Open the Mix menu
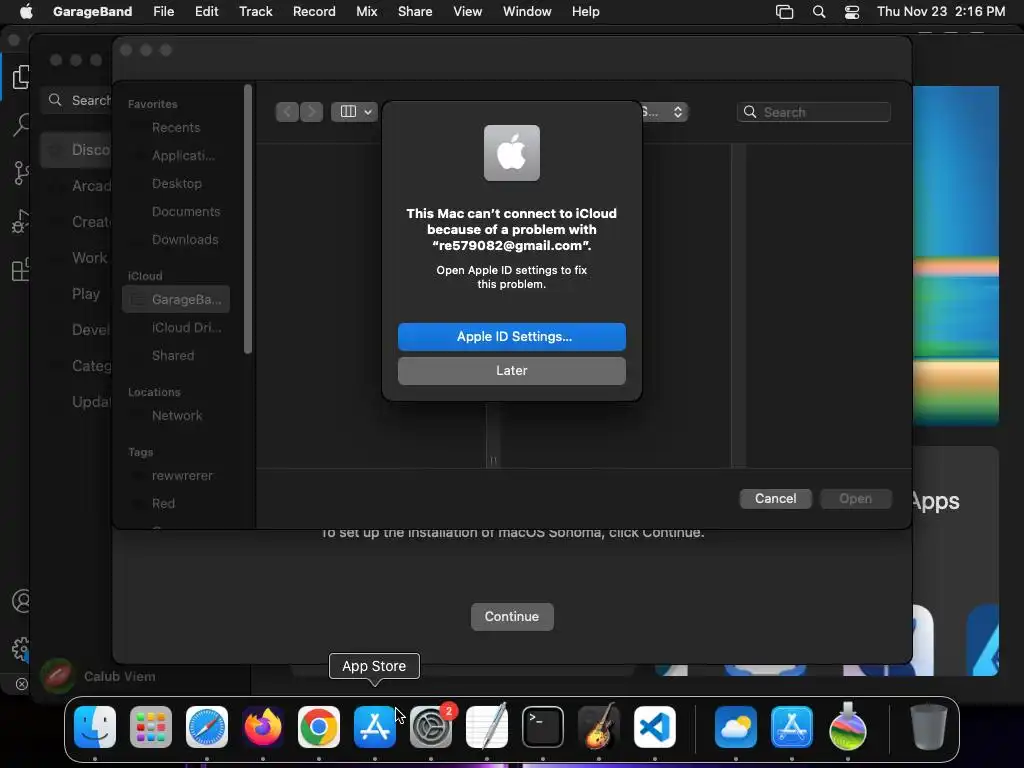The image size is (1024, 768). point(366,12)
